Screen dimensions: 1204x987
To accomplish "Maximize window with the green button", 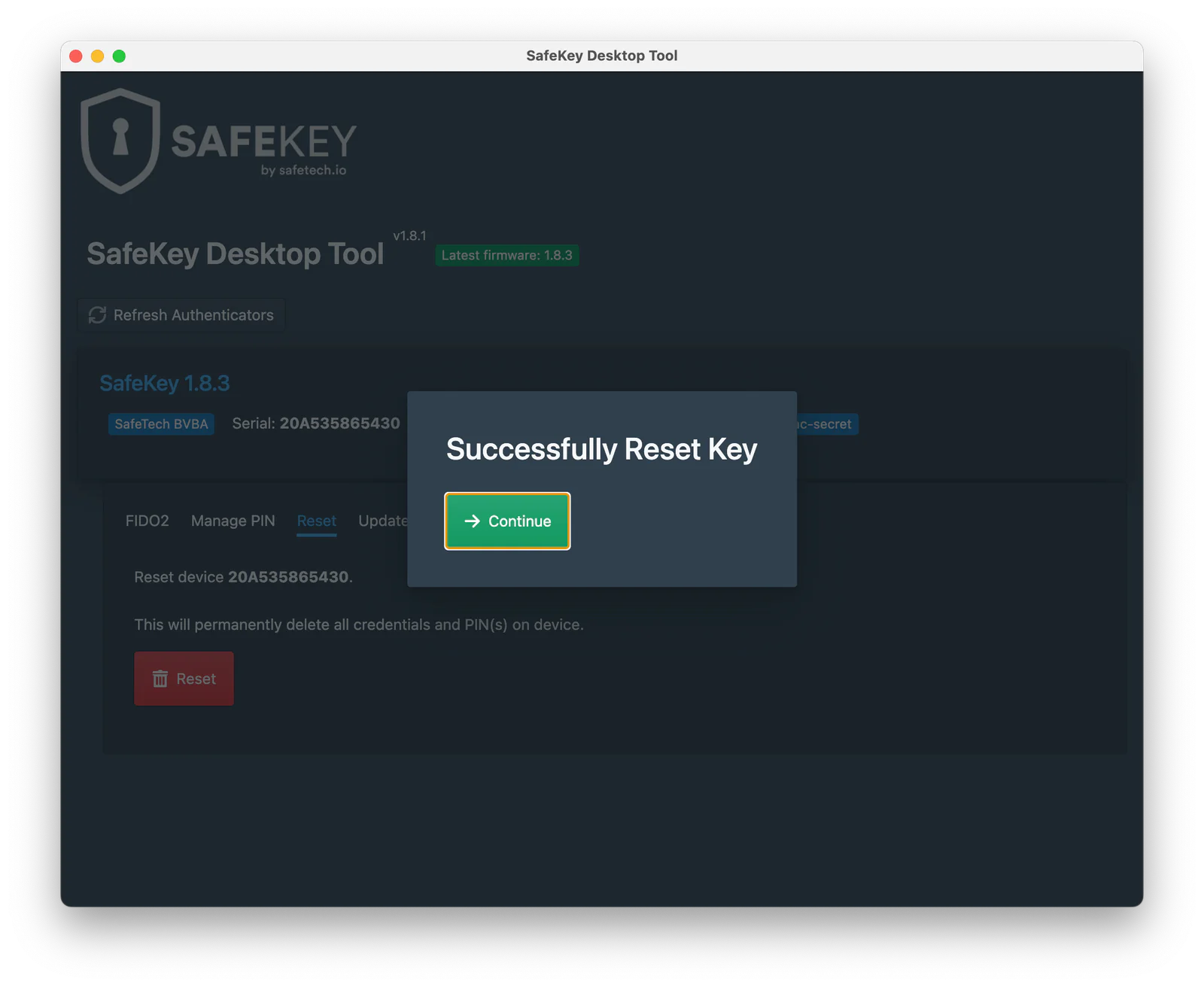I will (119, 56).
